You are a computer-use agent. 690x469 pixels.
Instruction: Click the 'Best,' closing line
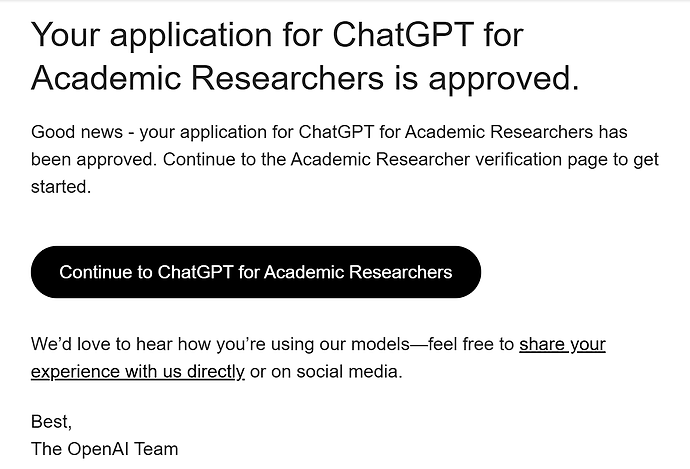tap(51, 421)
